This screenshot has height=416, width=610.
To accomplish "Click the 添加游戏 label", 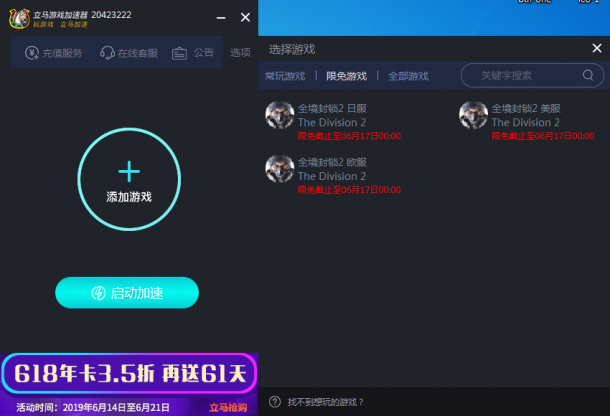I will pyautogui.click(x=129, y=197).
